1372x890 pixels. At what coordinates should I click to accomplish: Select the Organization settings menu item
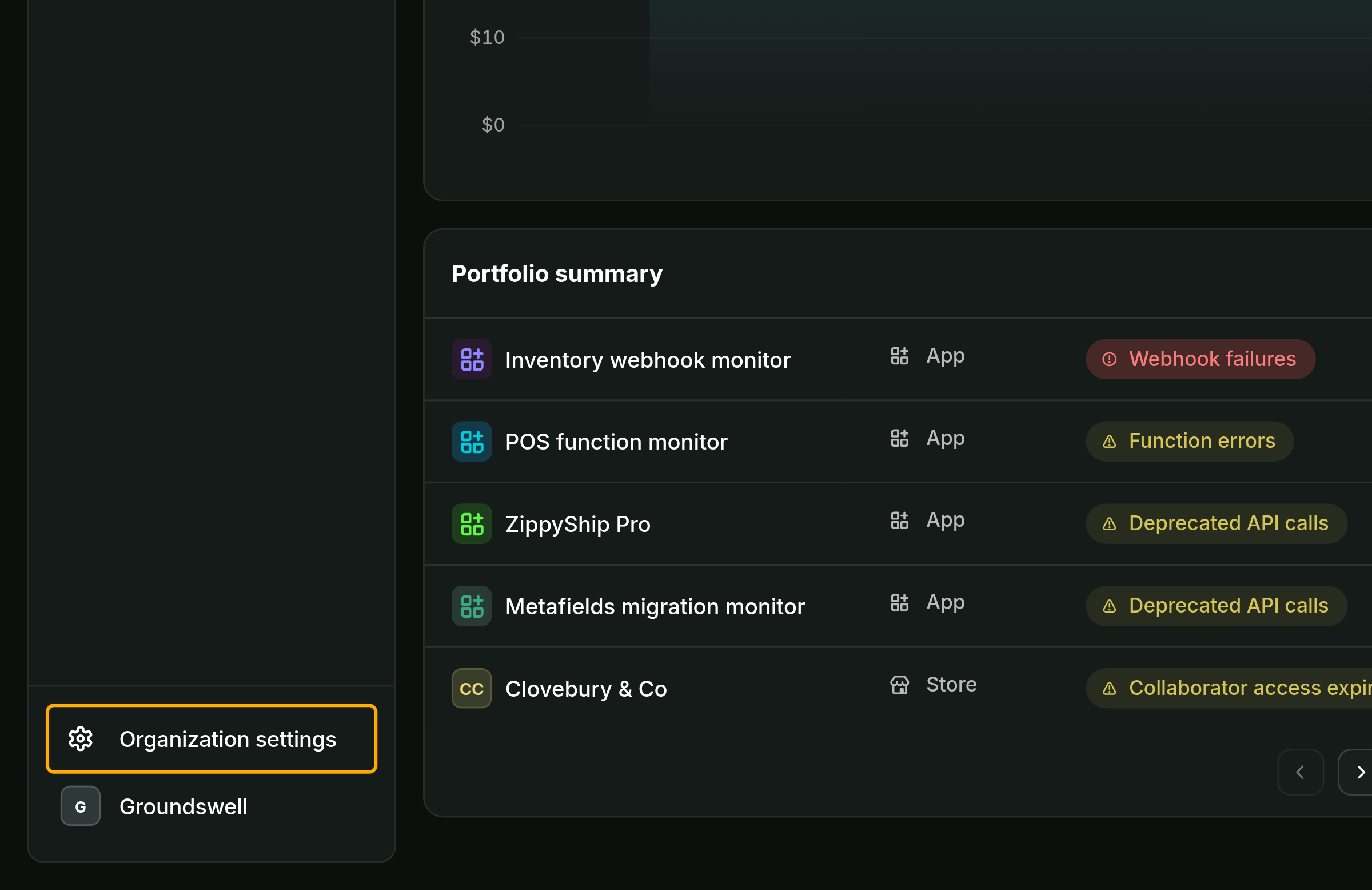(x=212, y=739)
